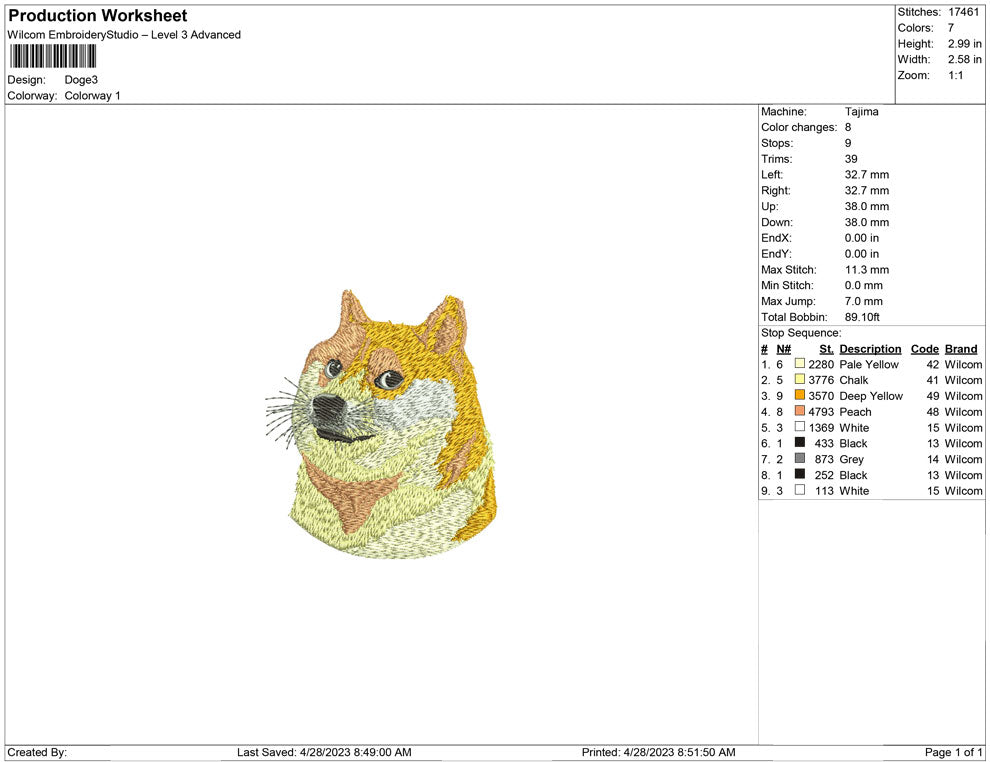Click the 'Printed: 4/28/2023 8:51:50 AM' text

click(659, 752)
